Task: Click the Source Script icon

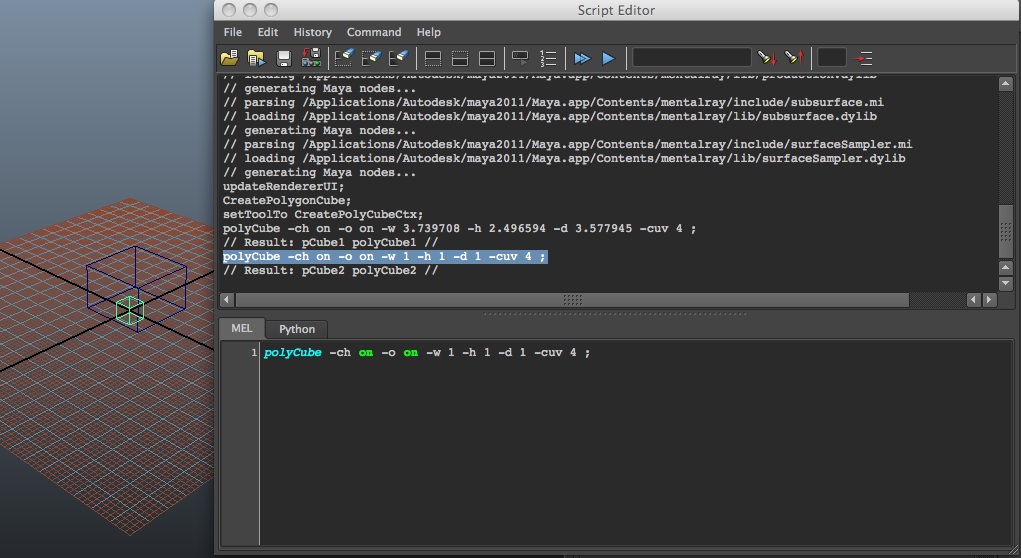Action: pyautogui.click(x=256, y=58)
